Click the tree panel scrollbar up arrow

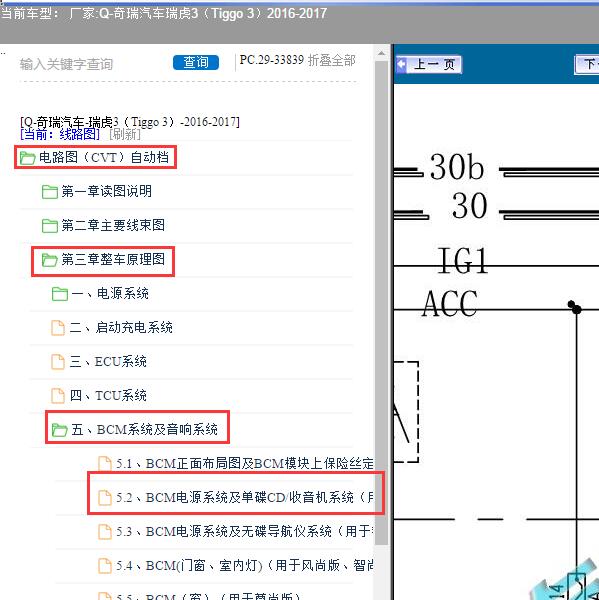pyautogui.click(x=381, y=54)
